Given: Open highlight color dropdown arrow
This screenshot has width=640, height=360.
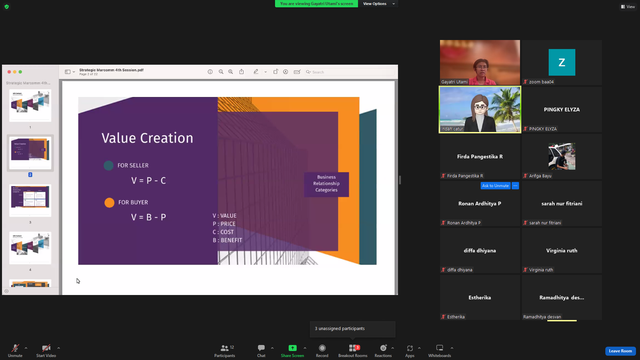Looking at the screenshot, I should (x=265, y=72).
